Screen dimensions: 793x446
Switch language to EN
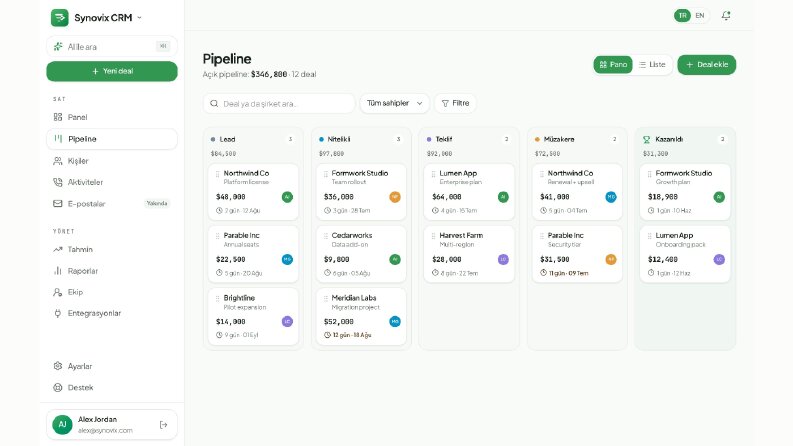[x=700, y=16]
